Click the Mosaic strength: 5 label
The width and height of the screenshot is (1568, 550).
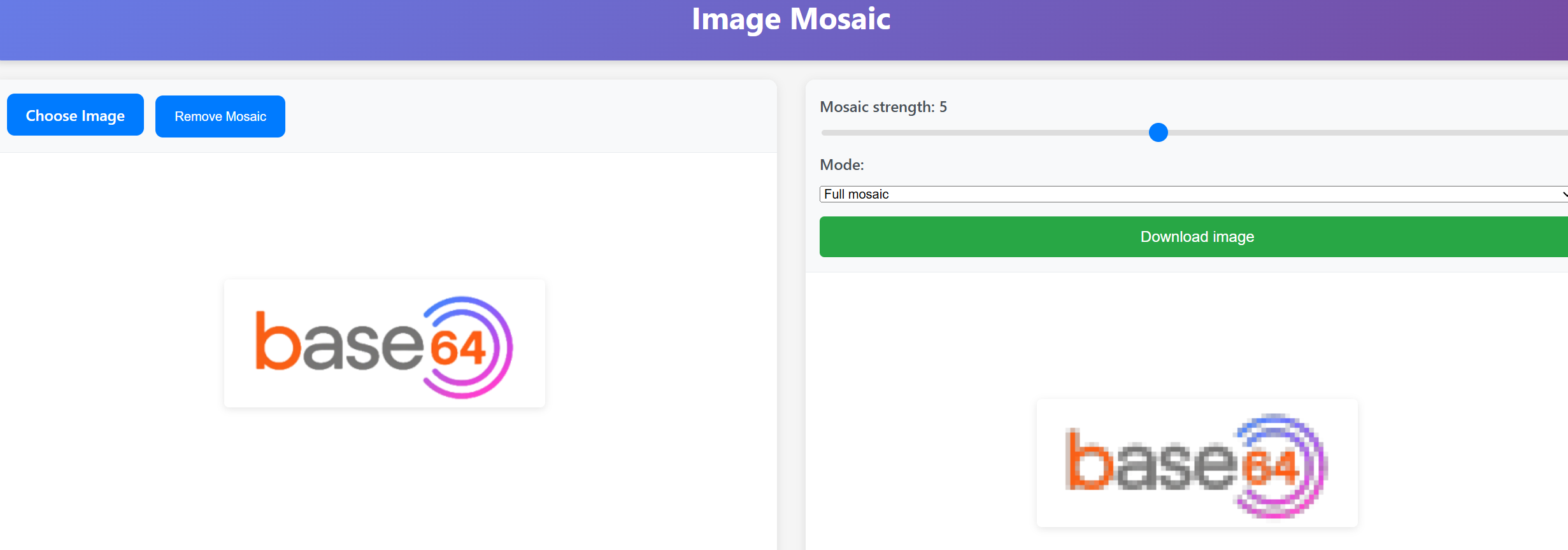(883, 107)
